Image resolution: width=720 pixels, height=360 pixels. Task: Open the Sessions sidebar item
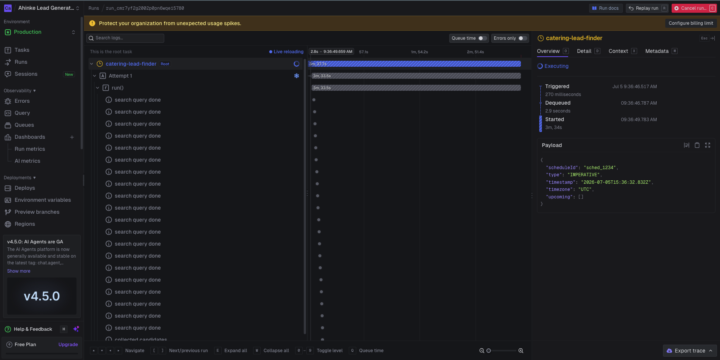pyautogui.click(x=26, y=74)
